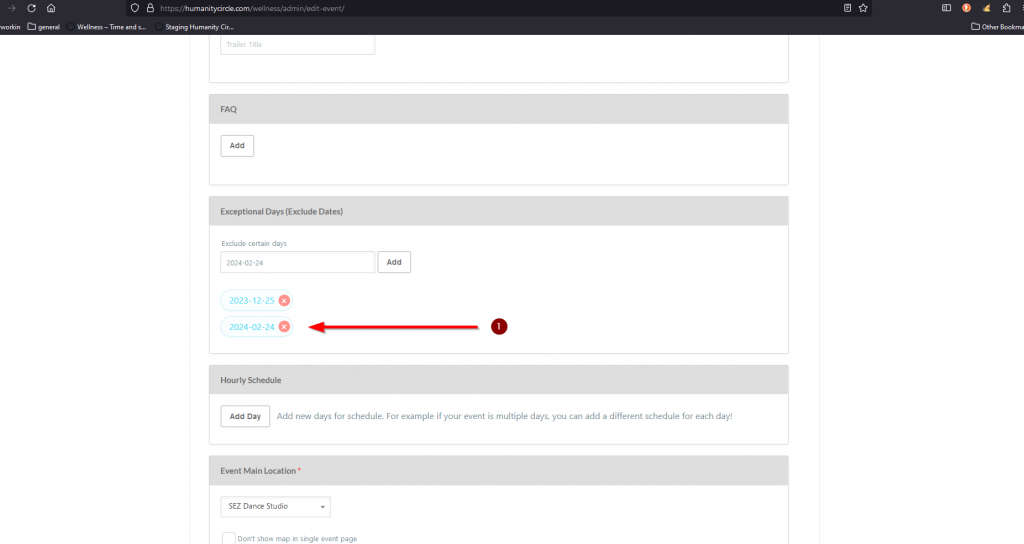Open the Other Bookmarks folder
1024x544 pixels.
pos(997,27)
